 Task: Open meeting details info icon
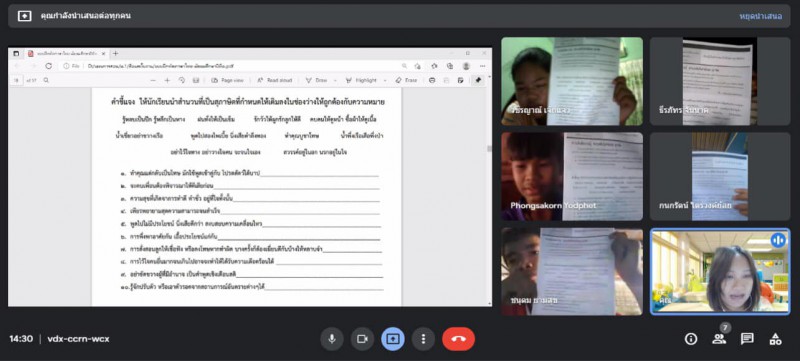click(x=691, y=339)
